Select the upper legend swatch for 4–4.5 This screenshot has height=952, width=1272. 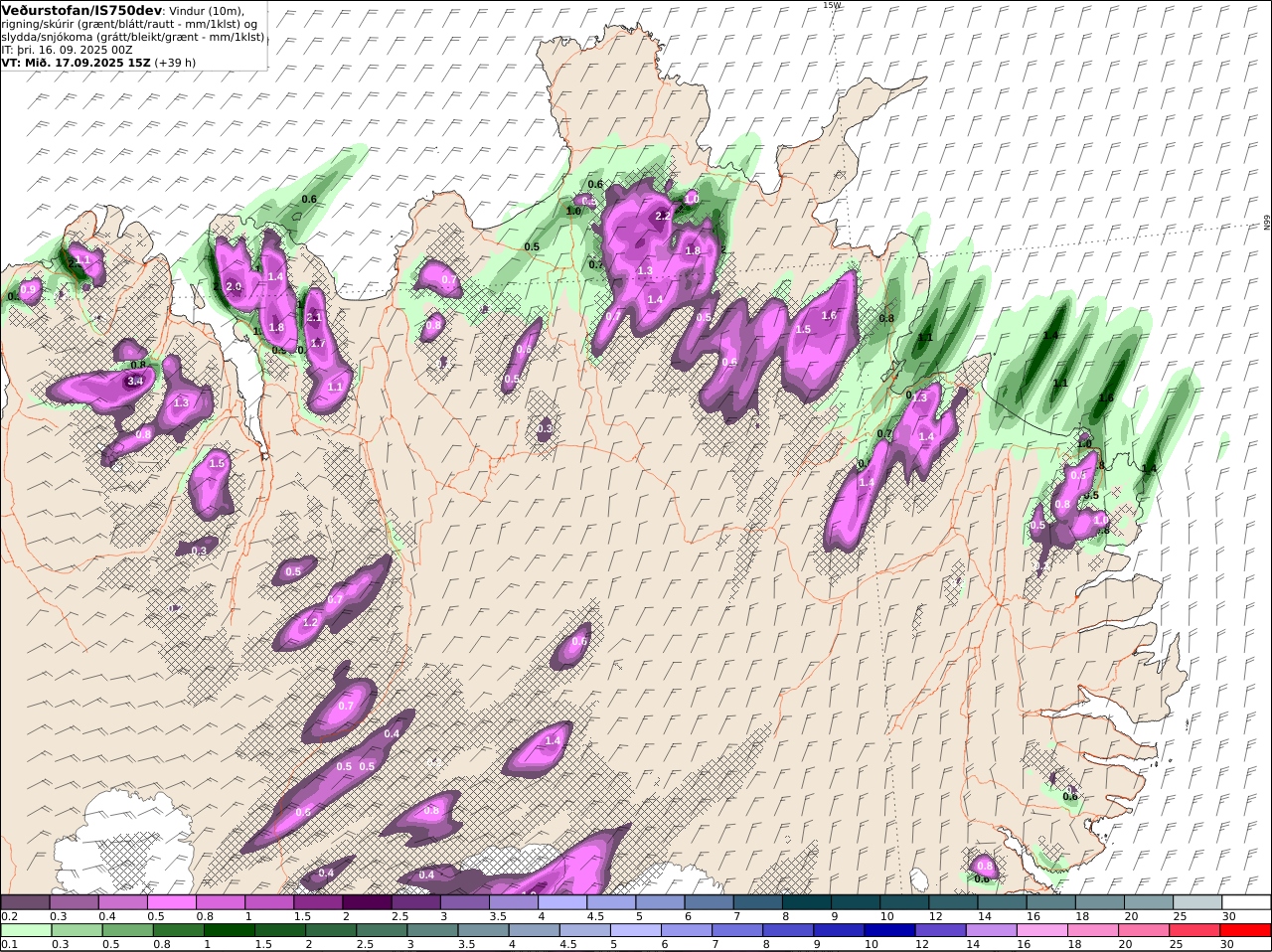(562, 902)
